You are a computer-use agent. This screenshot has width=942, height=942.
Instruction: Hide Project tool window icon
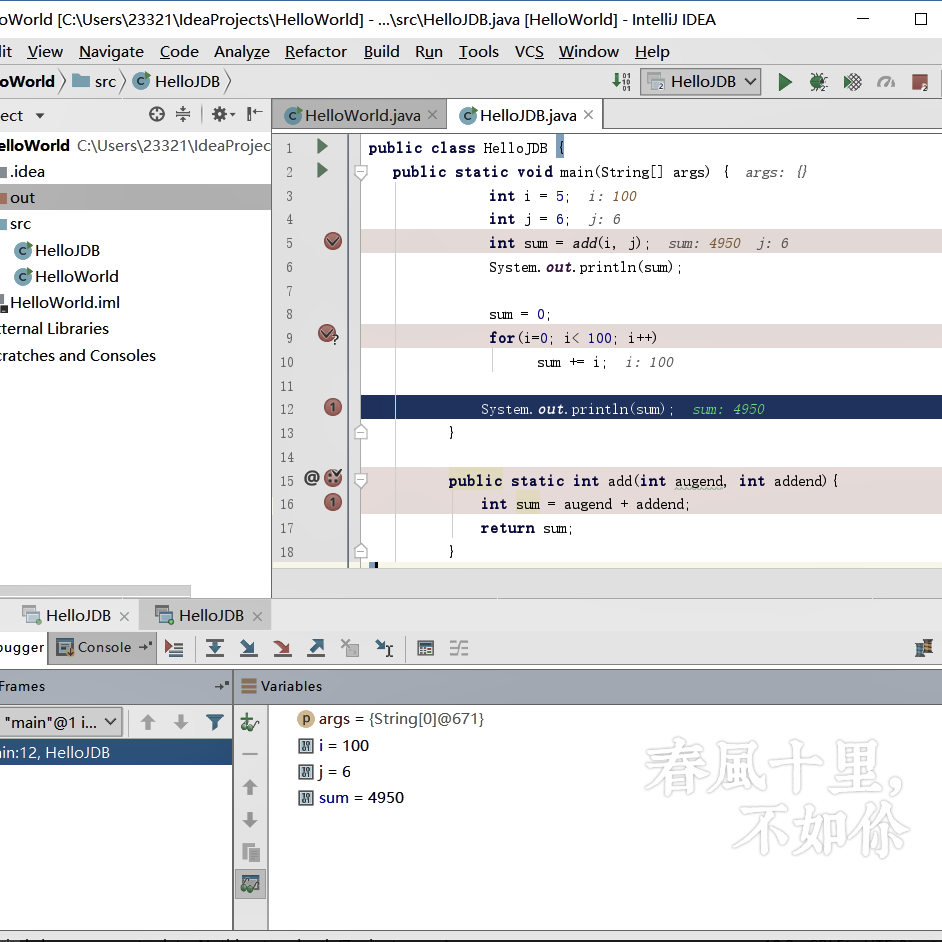(255, 113)
